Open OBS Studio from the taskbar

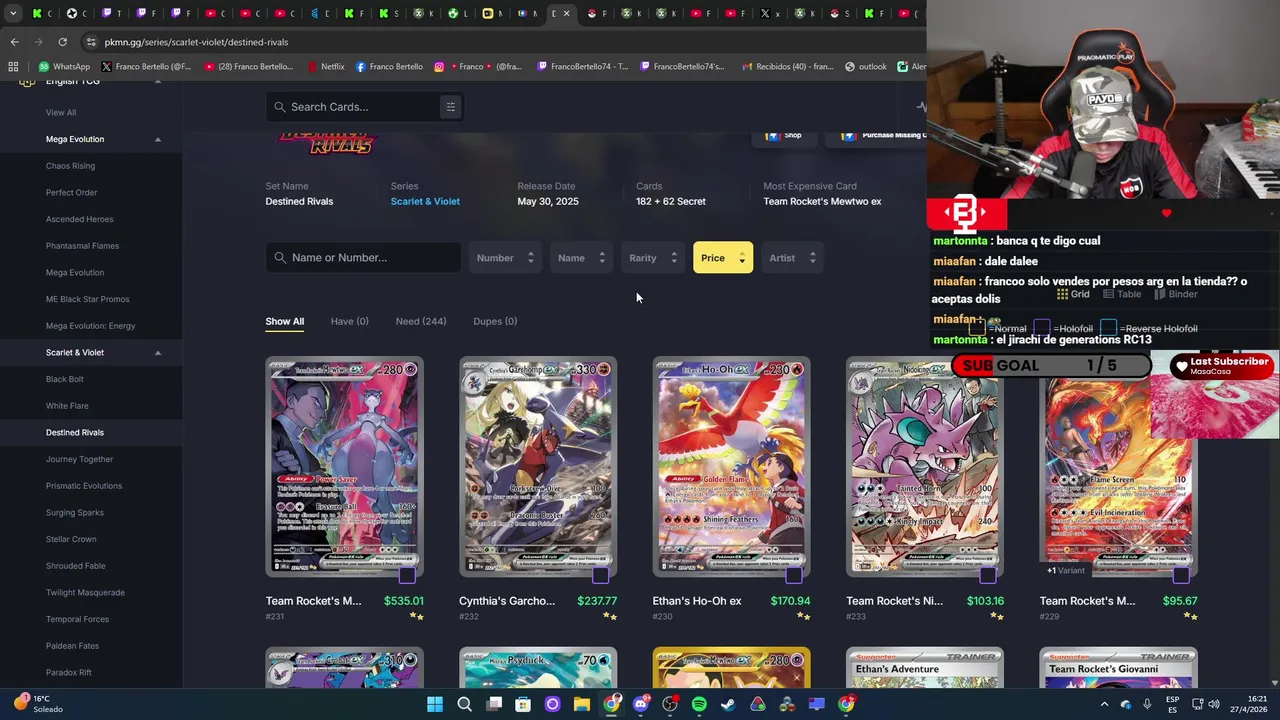tap(669, 705)
